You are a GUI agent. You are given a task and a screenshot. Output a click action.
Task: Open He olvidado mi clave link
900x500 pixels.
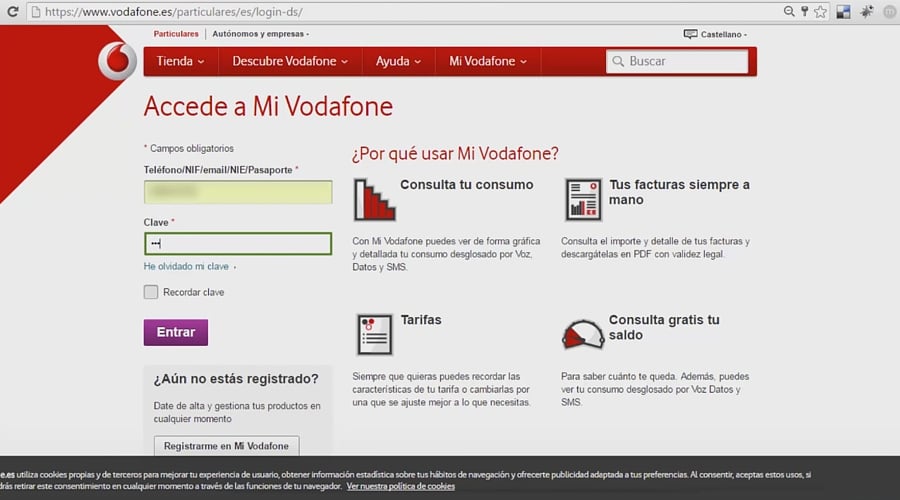tap(186, 266)
